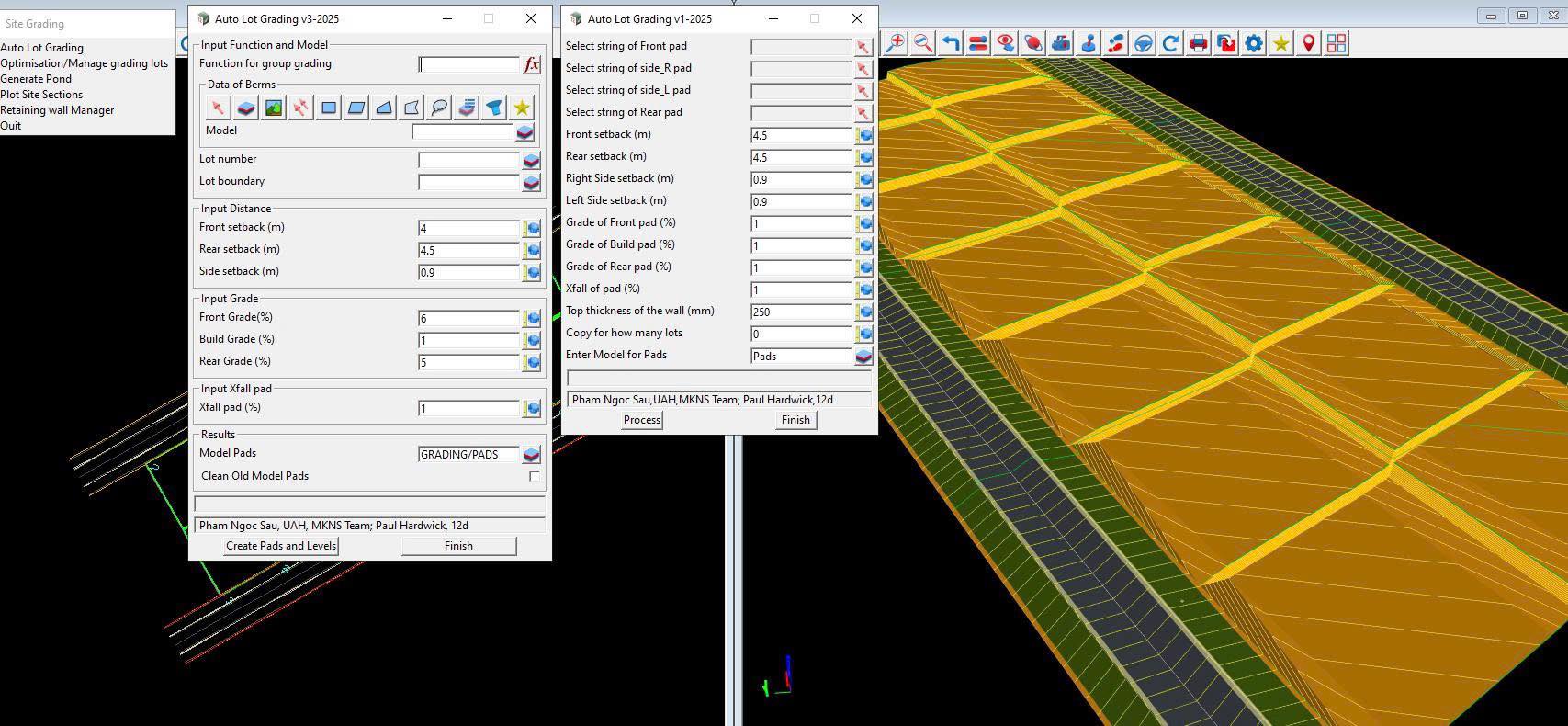1568x726 pixels.
Task: Open measure icon next to Copy for how many lots
Action: click(863, 334)
